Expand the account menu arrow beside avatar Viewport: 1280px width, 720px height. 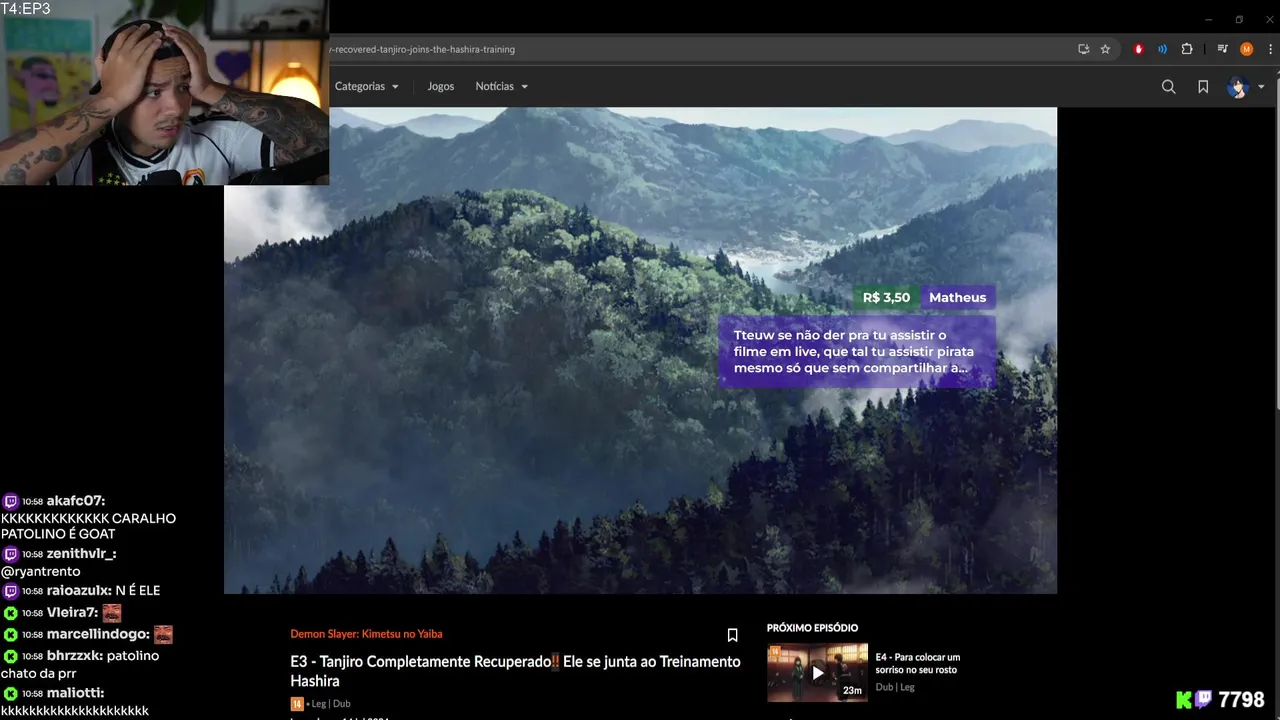[x=1261, y=87]
